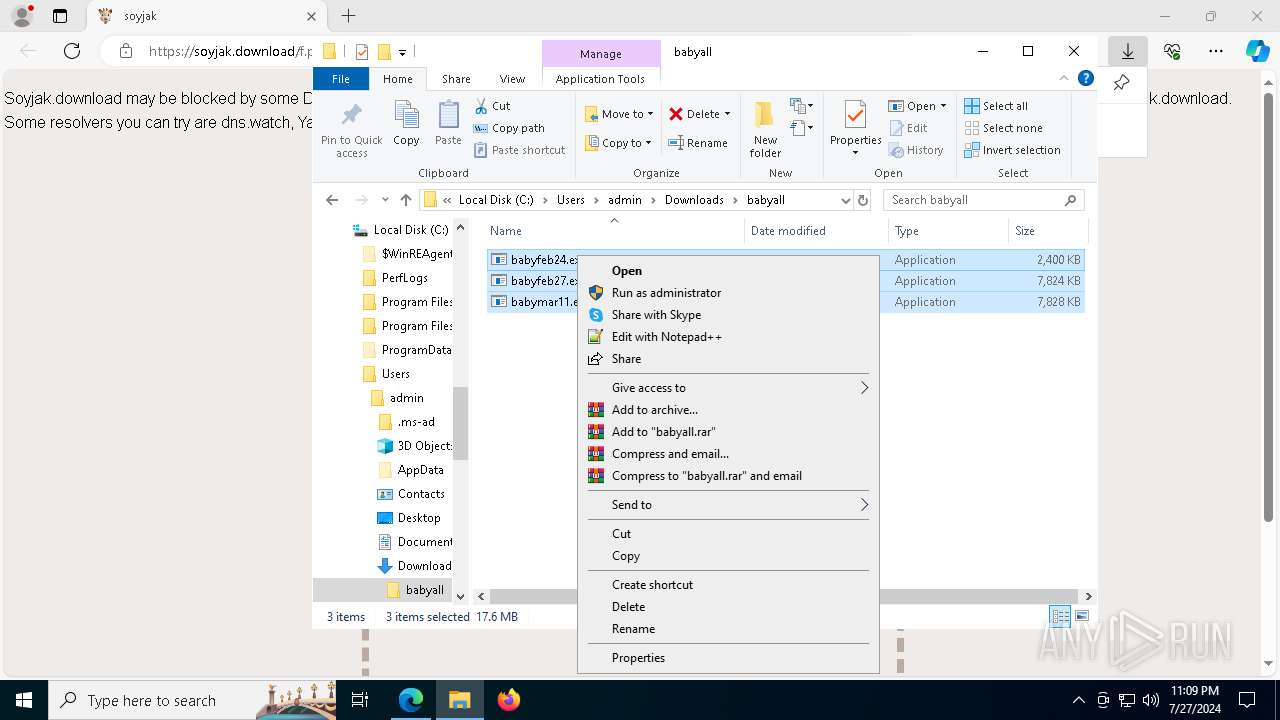Screen dimensions: 1280x720
Task: Expand the Give access to submenu
Action: [x=728, y=388]
